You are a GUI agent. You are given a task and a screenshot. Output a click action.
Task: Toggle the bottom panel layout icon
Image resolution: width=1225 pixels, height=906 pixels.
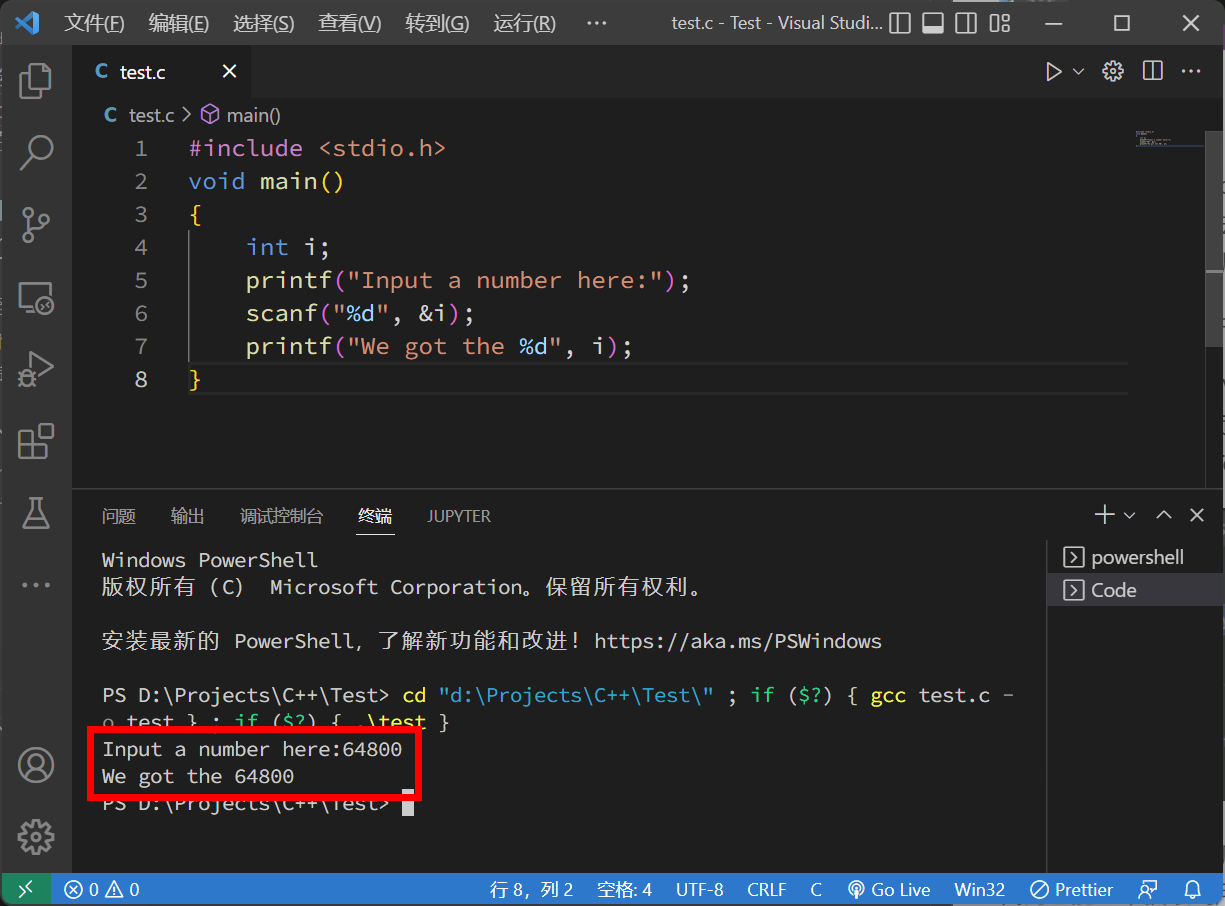[x=933, y=23]
